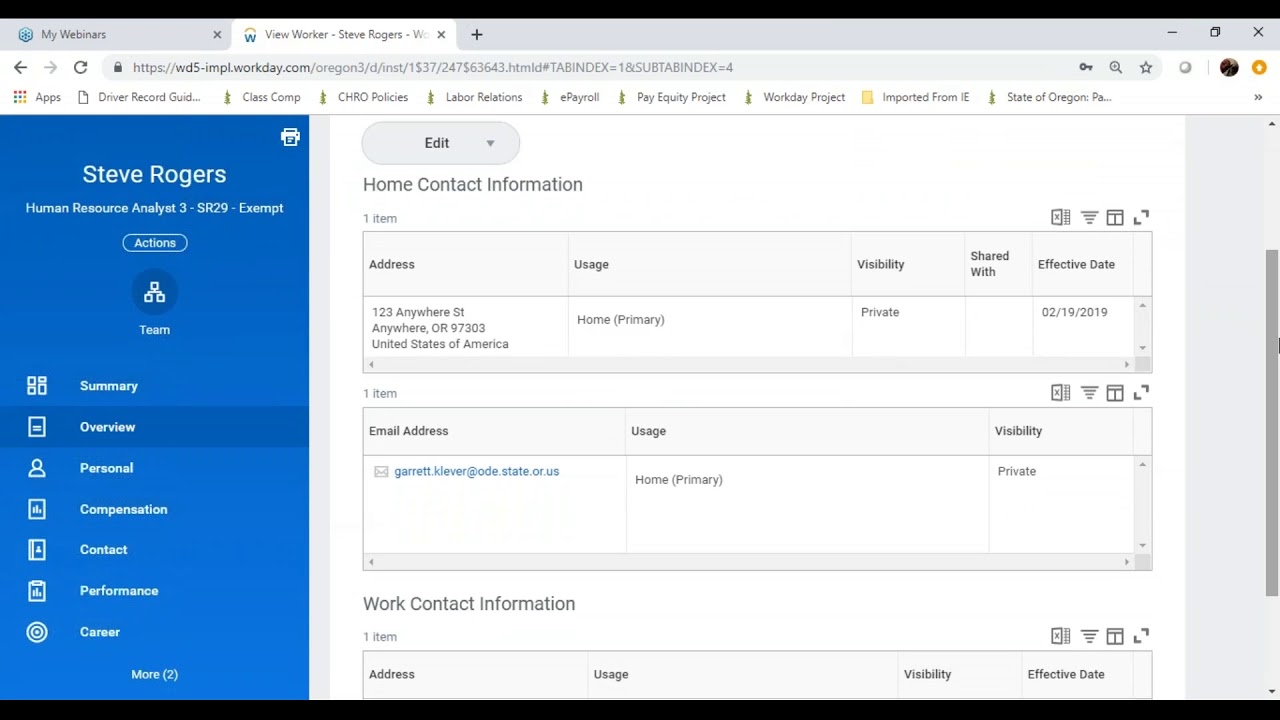
Task: Change column layout of Email Address table
Action: [1115, 393]
